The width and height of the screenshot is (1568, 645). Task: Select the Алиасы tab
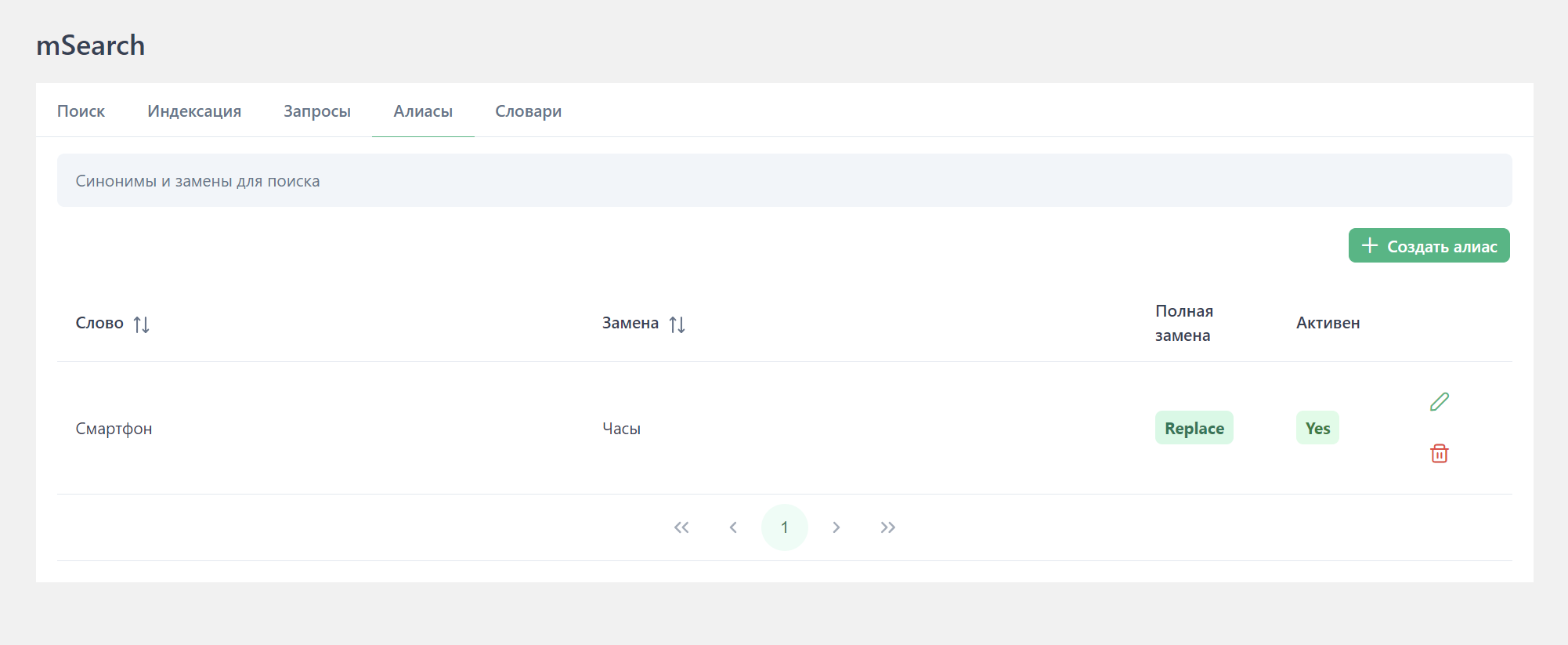point(423,111)
